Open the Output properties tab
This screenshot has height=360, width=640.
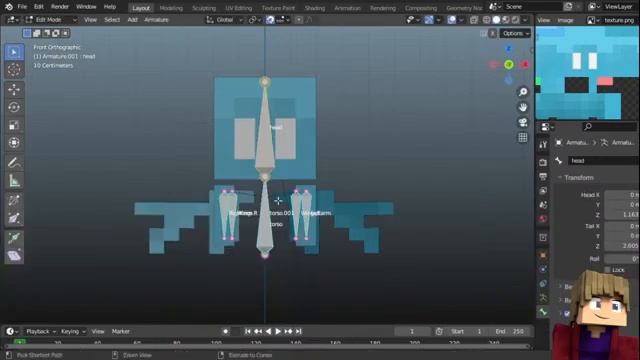pos(543,177)
